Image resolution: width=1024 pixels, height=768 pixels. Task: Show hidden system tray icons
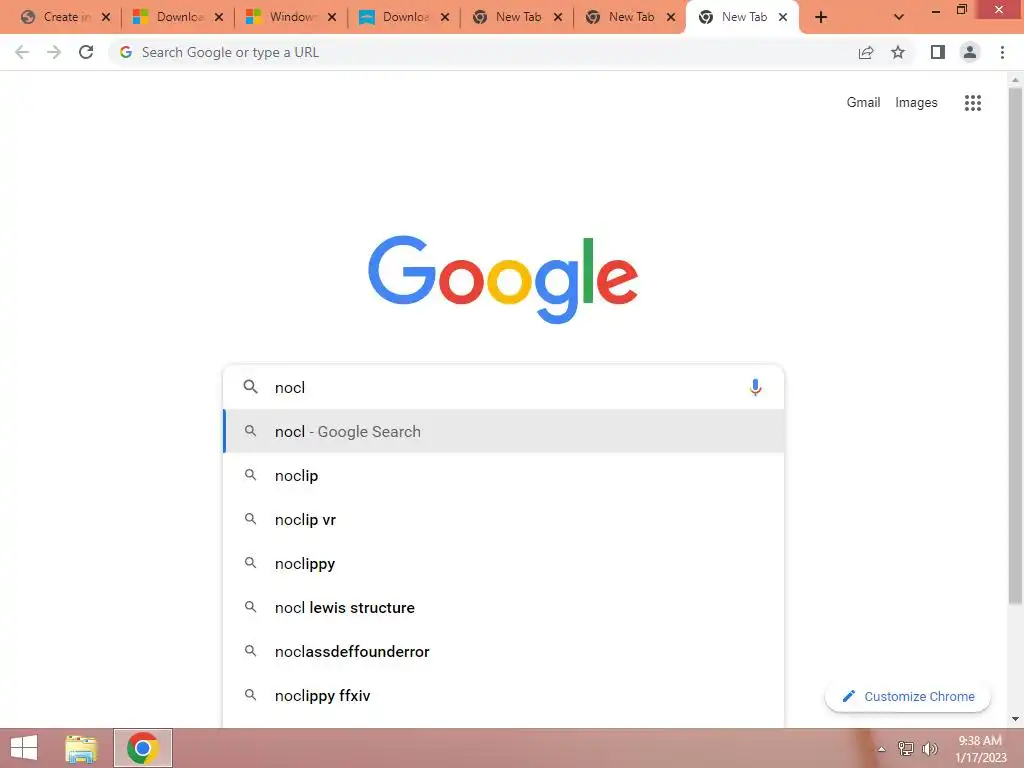click(x=881, y=749)
